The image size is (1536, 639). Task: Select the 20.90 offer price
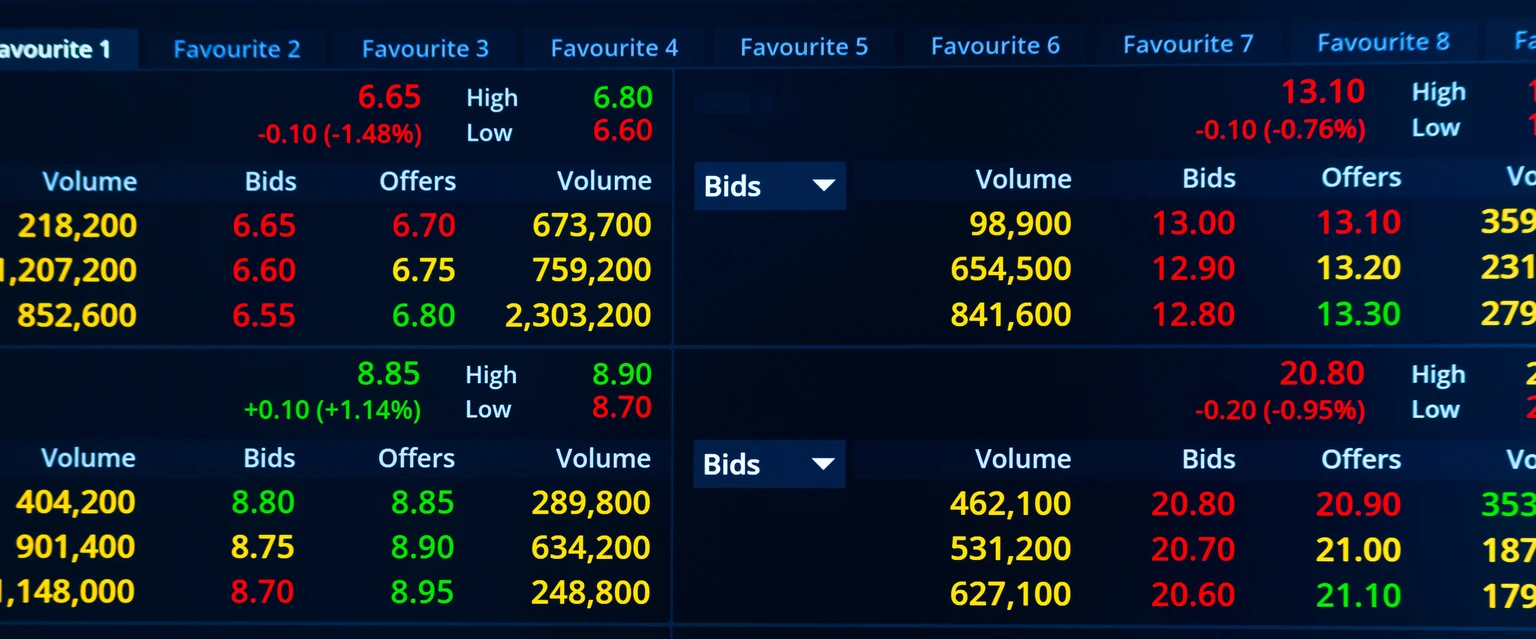[1358, 504]
